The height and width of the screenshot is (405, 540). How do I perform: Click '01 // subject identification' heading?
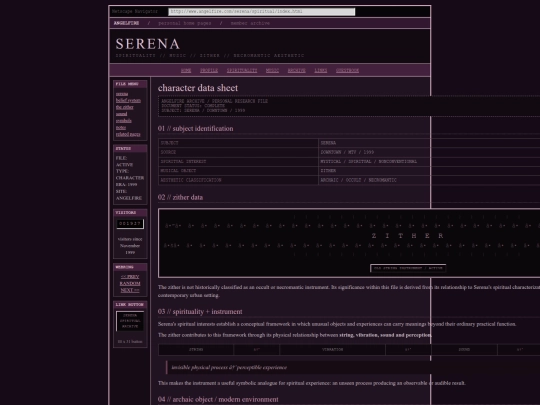point(195,128)
